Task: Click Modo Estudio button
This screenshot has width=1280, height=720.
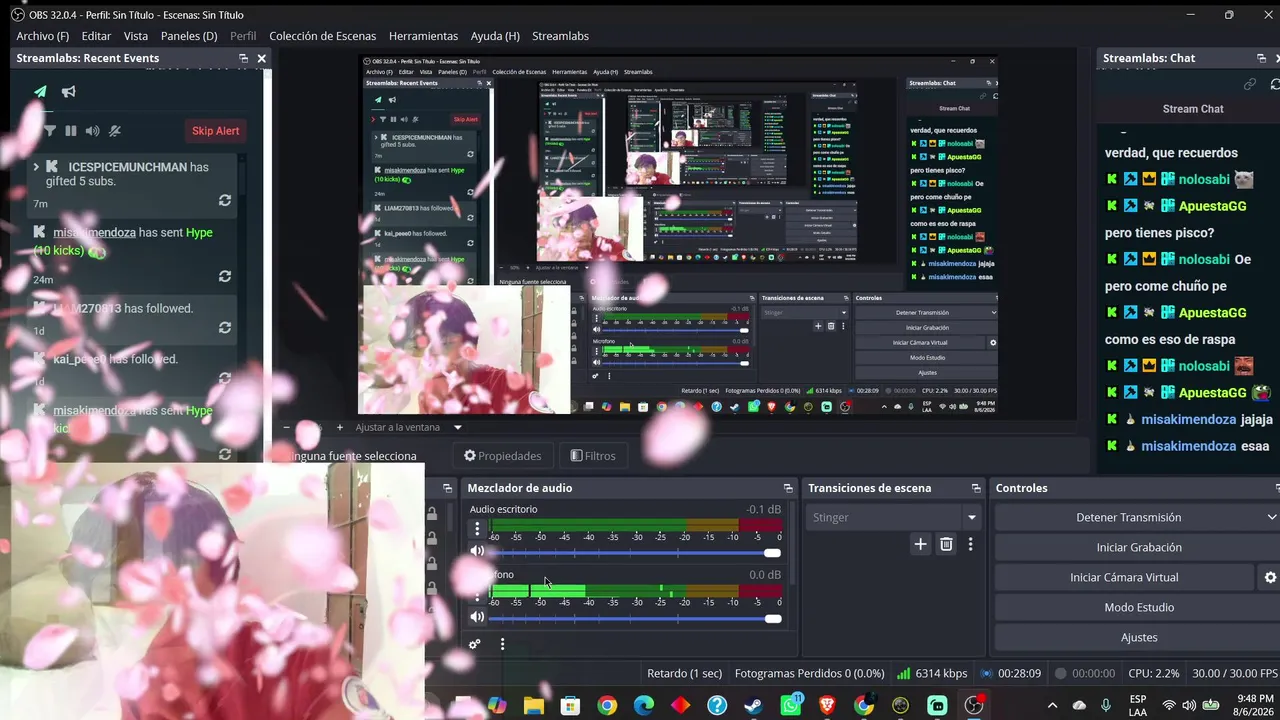Action: [x=1139, y=607]
